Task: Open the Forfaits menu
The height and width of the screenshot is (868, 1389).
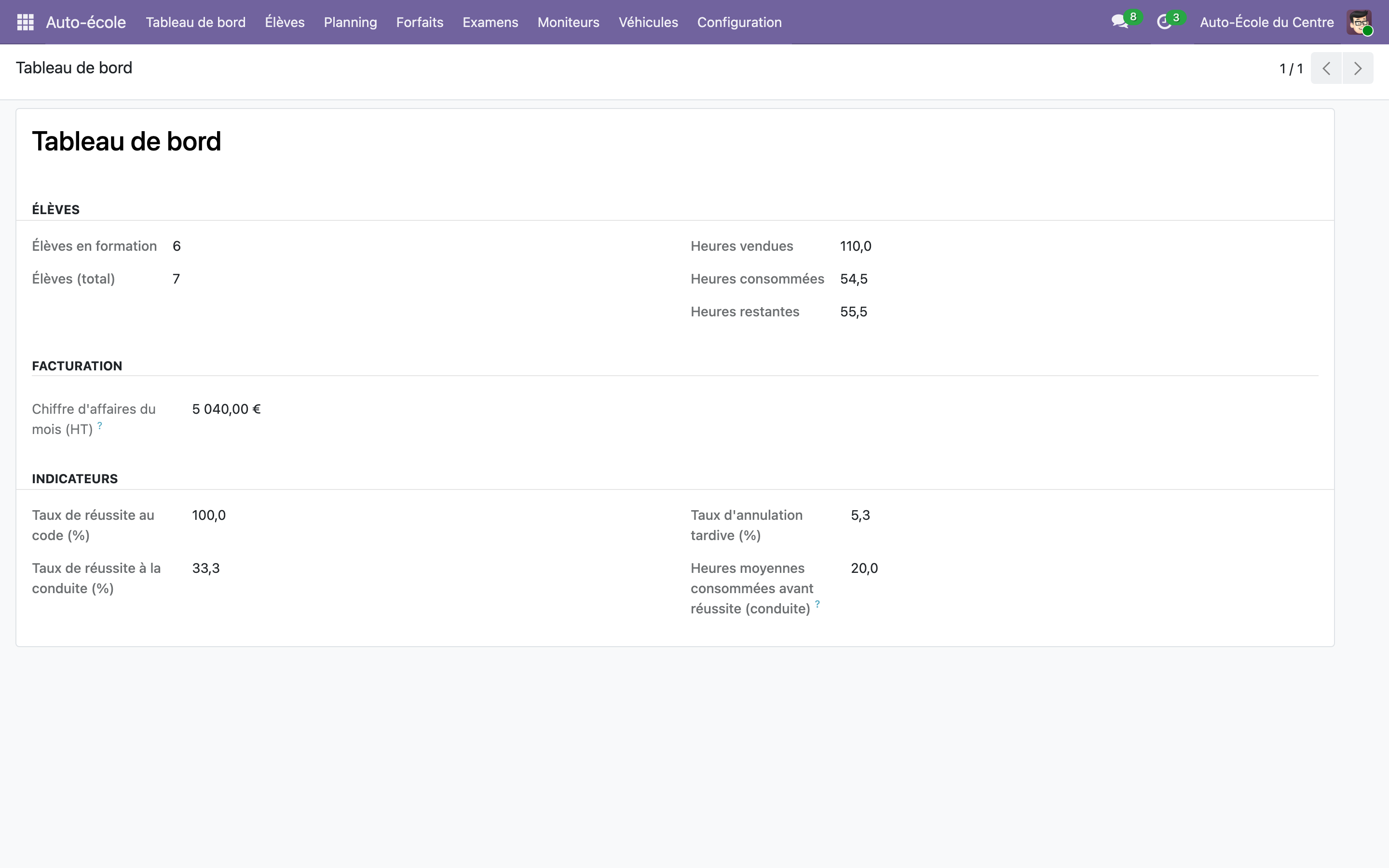Action: pyautogui.click(x=420, y=22)
